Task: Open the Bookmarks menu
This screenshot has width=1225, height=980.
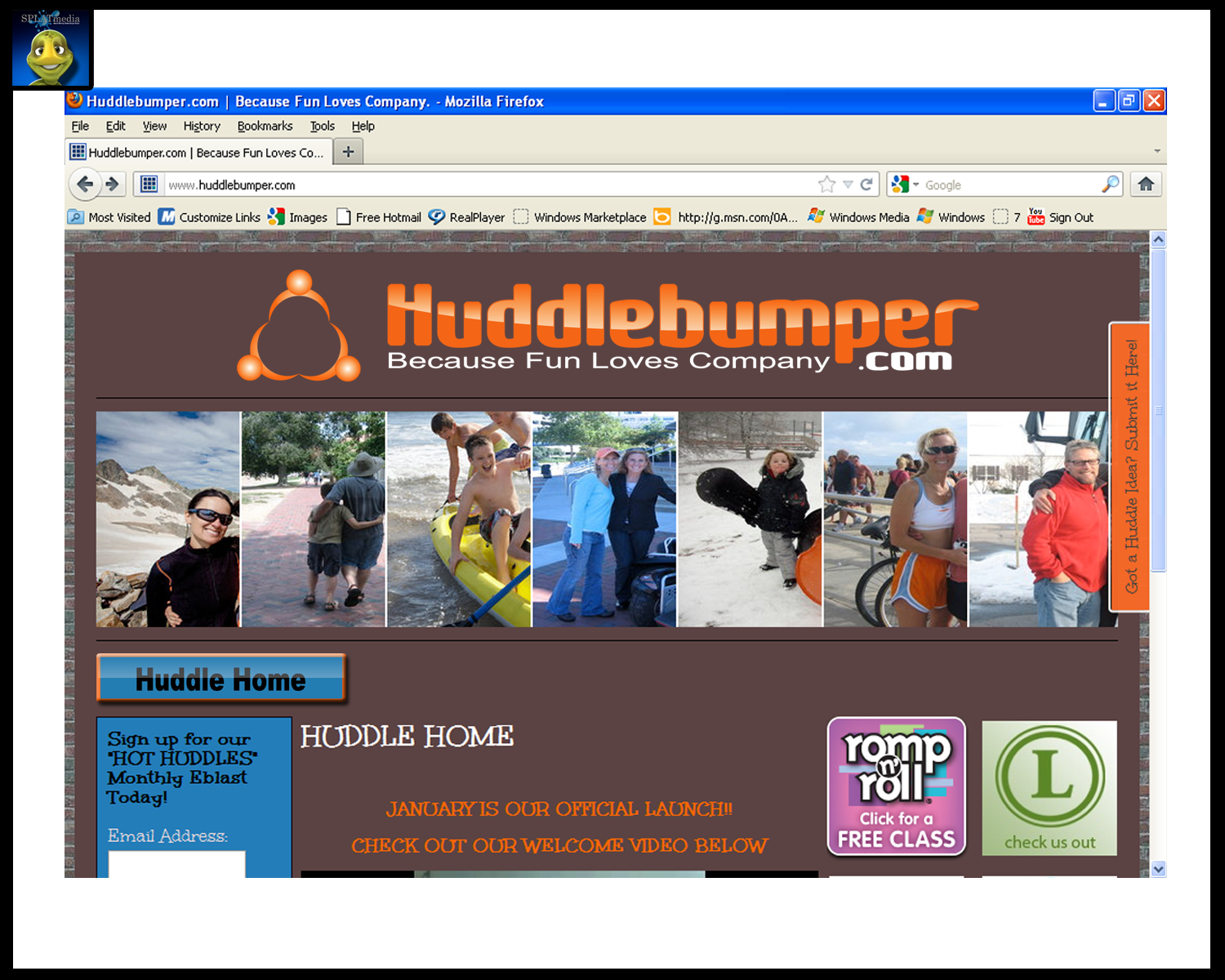Action: click(x=265, y=126)
